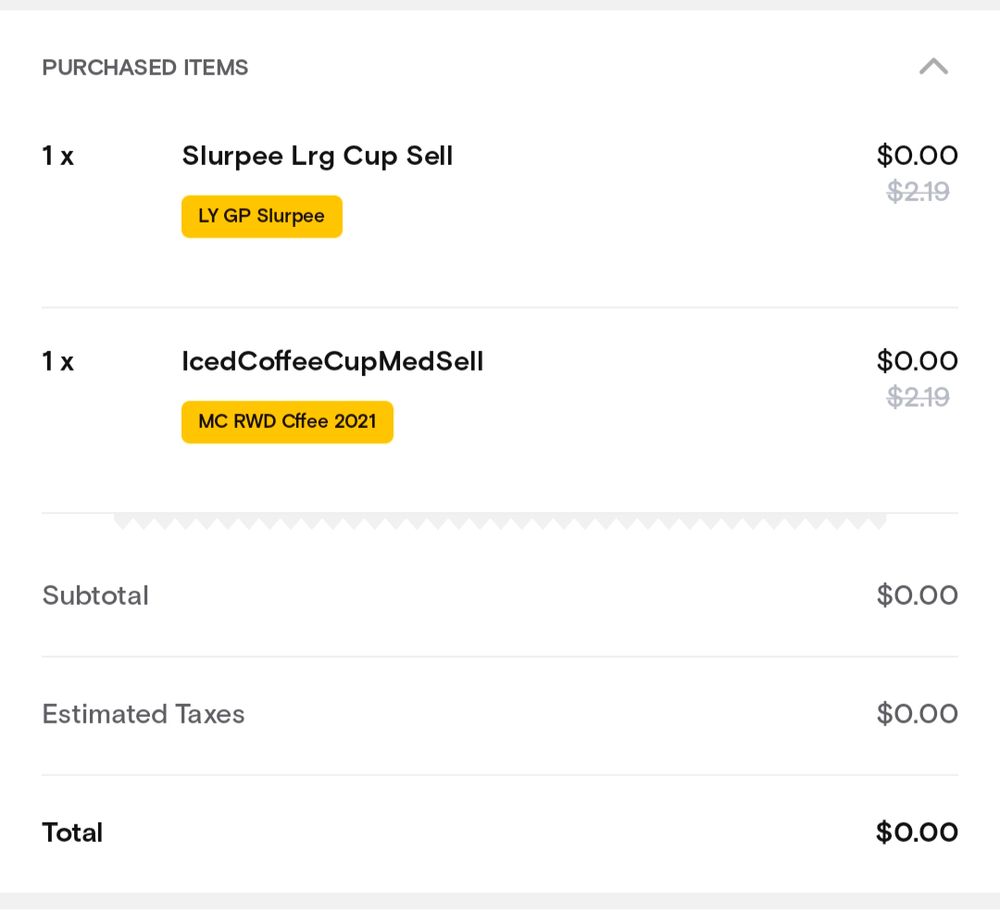Tap the iced coffee 1 x quantity
The height and width of the screenshot is (918, 1000).
(58, 361)
